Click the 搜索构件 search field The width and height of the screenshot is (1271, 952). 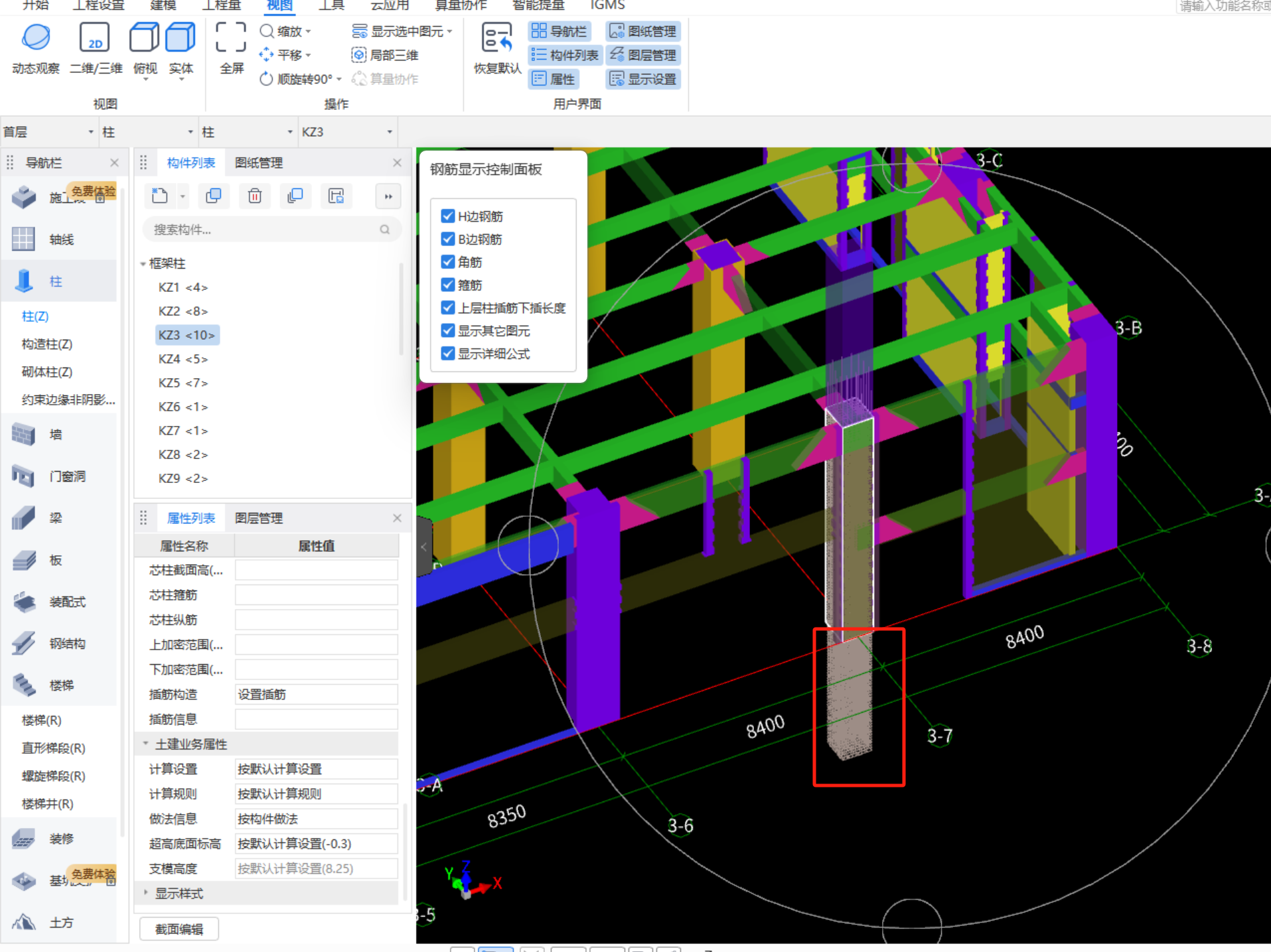pos(271,230)
